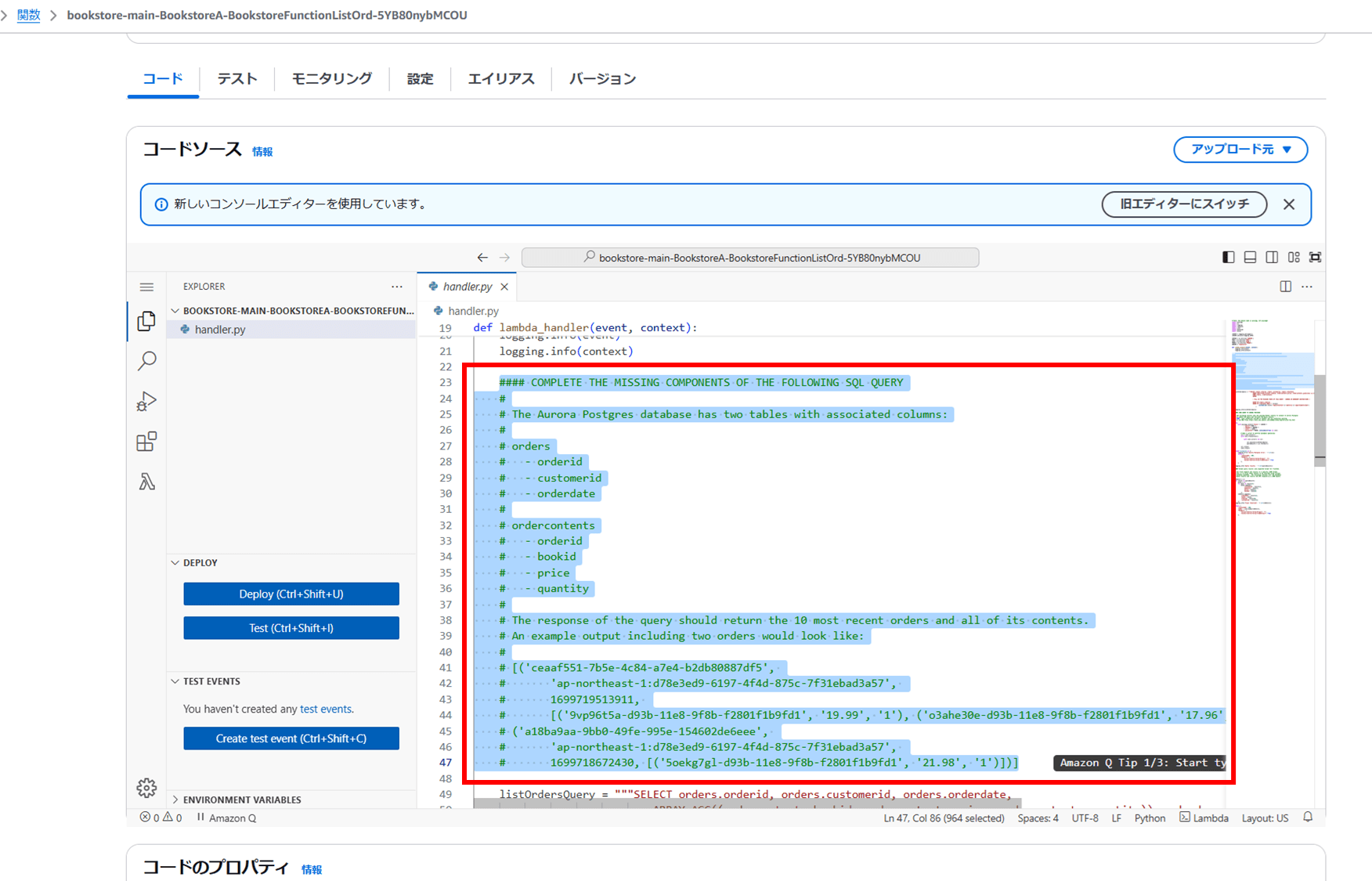Open the Lambda icon in activity bar
The image size is (1372, 881).
(x=146, y=482)
